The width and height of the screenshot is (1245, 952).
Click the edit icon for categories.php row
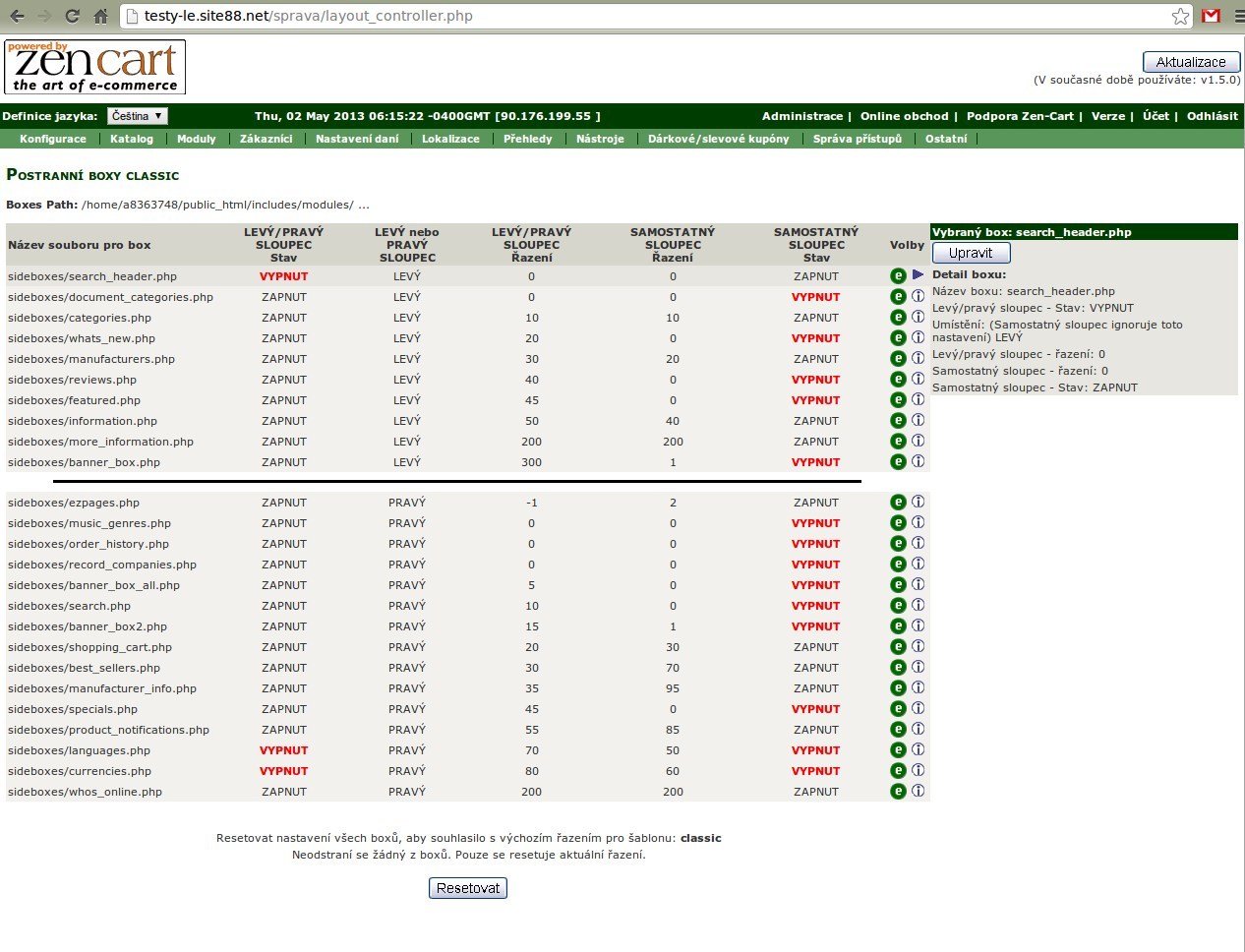pos(898,318)
